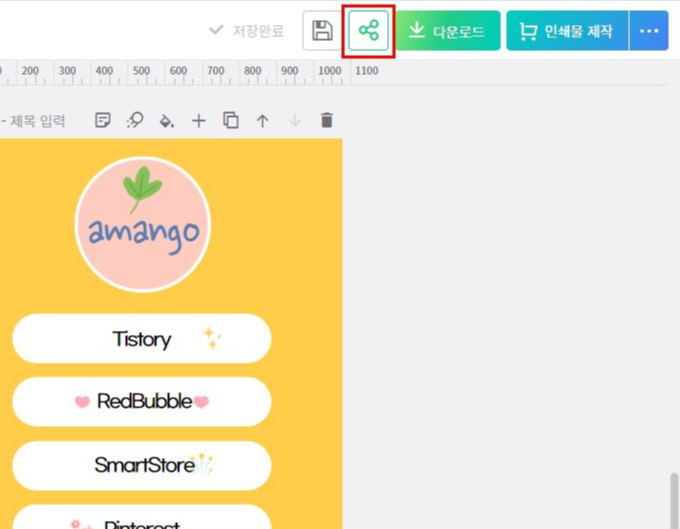Open the three-dot more options menu

pos(649,31)
